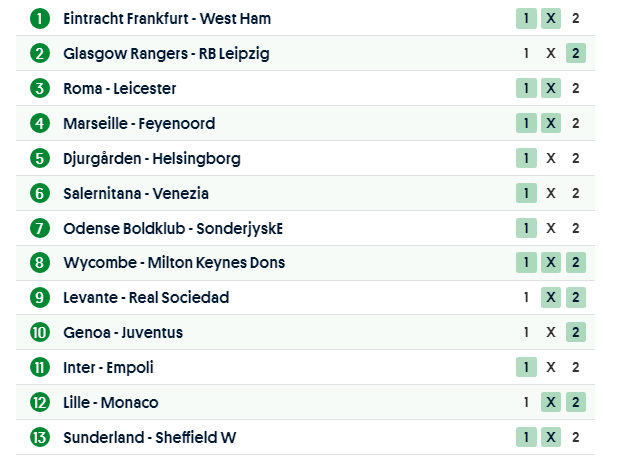Deselect the X draw for Roma - Leicester
Viewport: 622px width, 462px height.
(551, 88)
